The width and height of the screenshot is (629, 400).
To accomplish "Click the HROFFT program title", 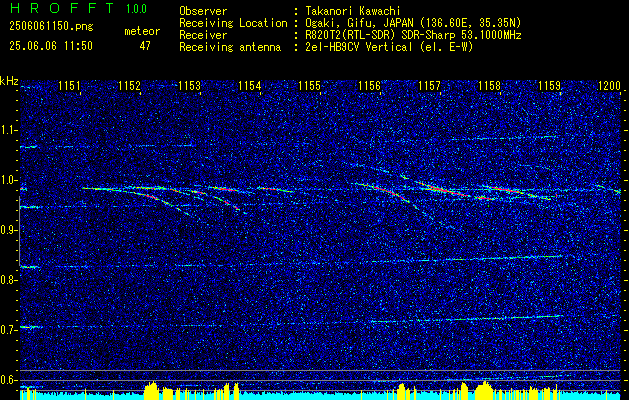I will coord(62,8).
